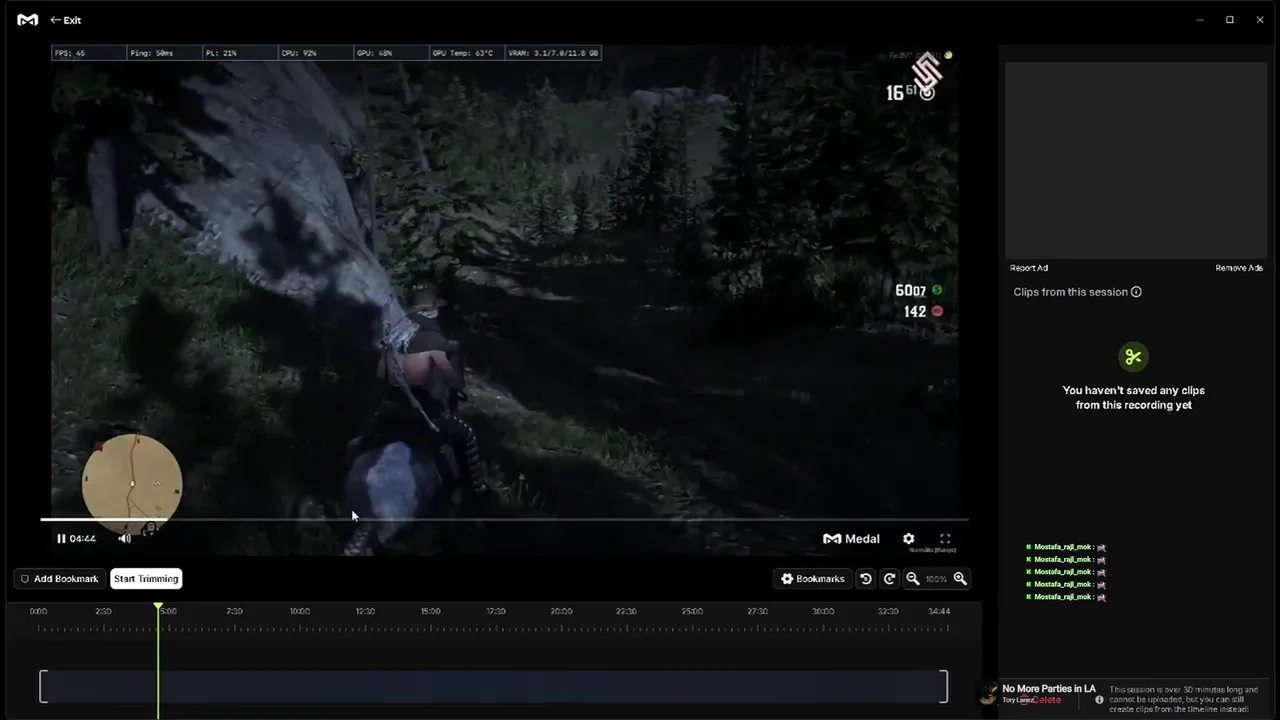Click the No More Parties in LA title
The image size is (1280, 720).
click(1049, 689)
